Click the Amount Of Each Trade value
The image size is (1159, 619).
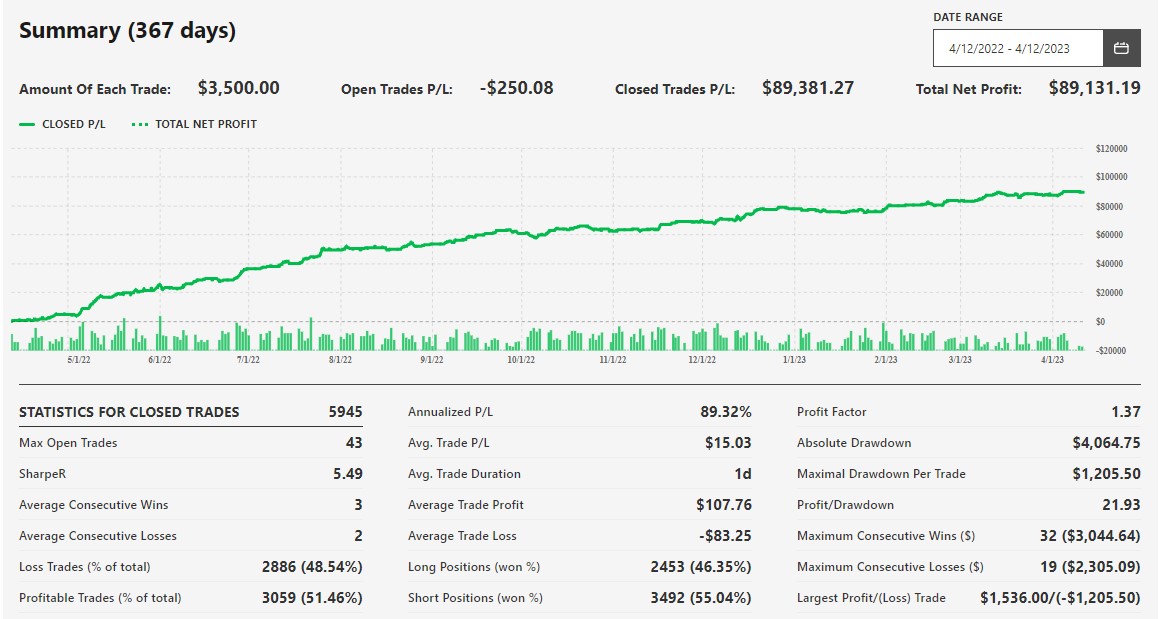point(238,88)
